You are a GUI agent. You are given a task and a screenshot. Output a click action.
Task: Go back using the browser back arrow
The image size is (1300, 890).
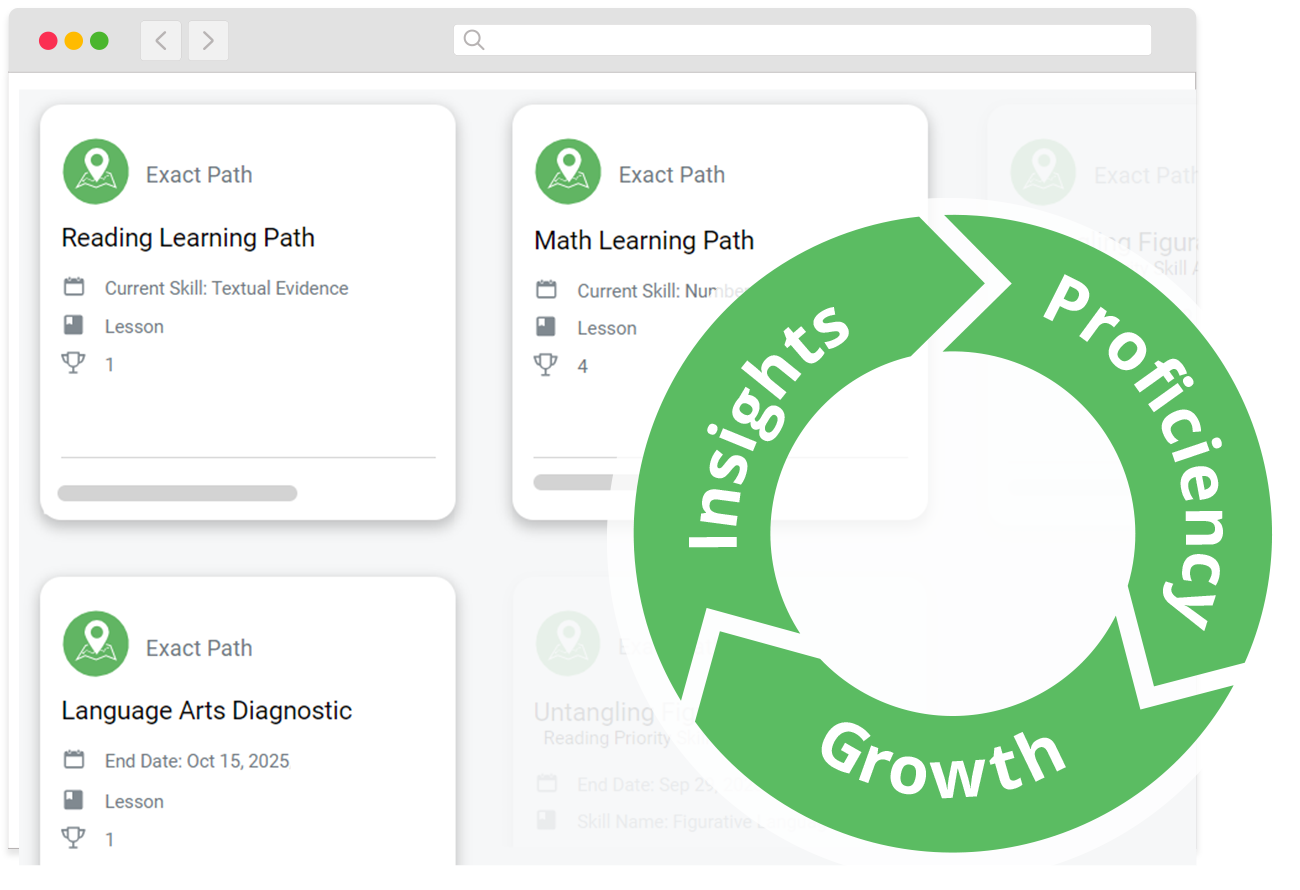161,40
